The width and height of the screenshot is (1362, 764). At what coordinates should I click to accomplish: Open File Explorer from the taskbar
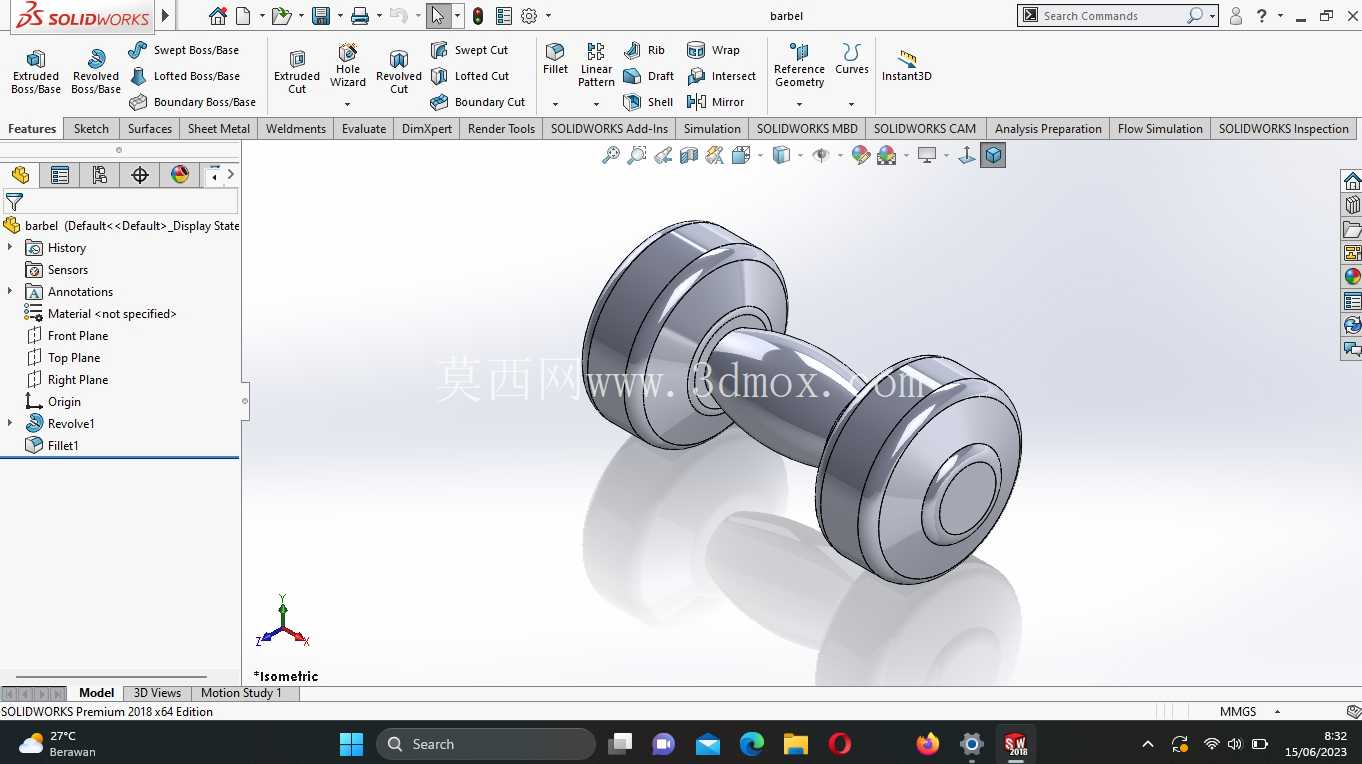click(x=796, y=744)
